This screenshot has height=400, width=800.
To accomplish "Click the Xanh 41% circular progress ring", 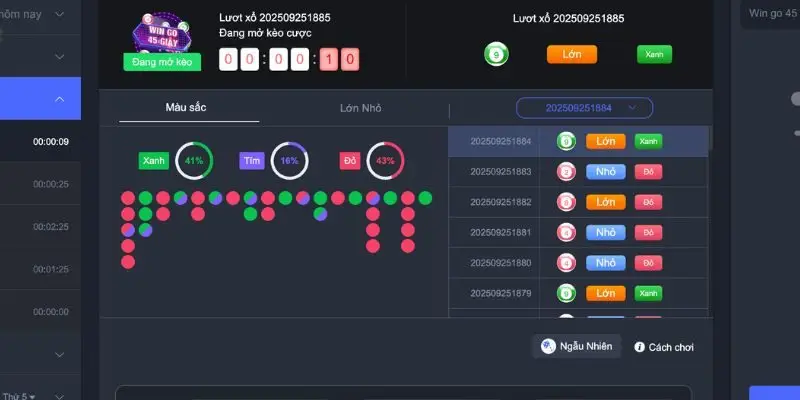I will click(x=193, y=160).
